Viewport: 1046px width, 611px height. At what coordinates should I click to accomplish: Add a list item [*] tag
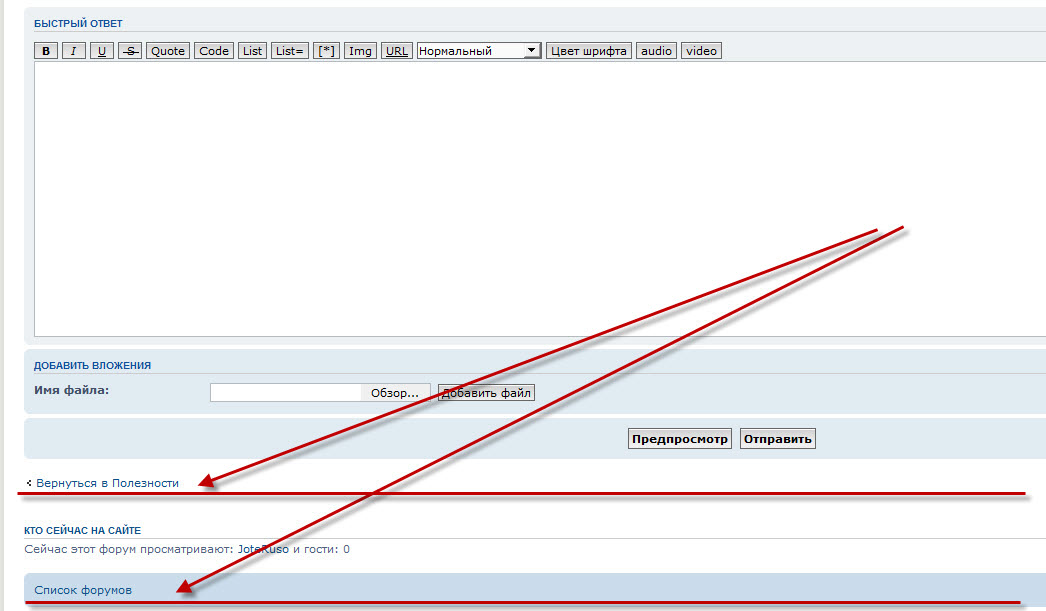point(326,51)
